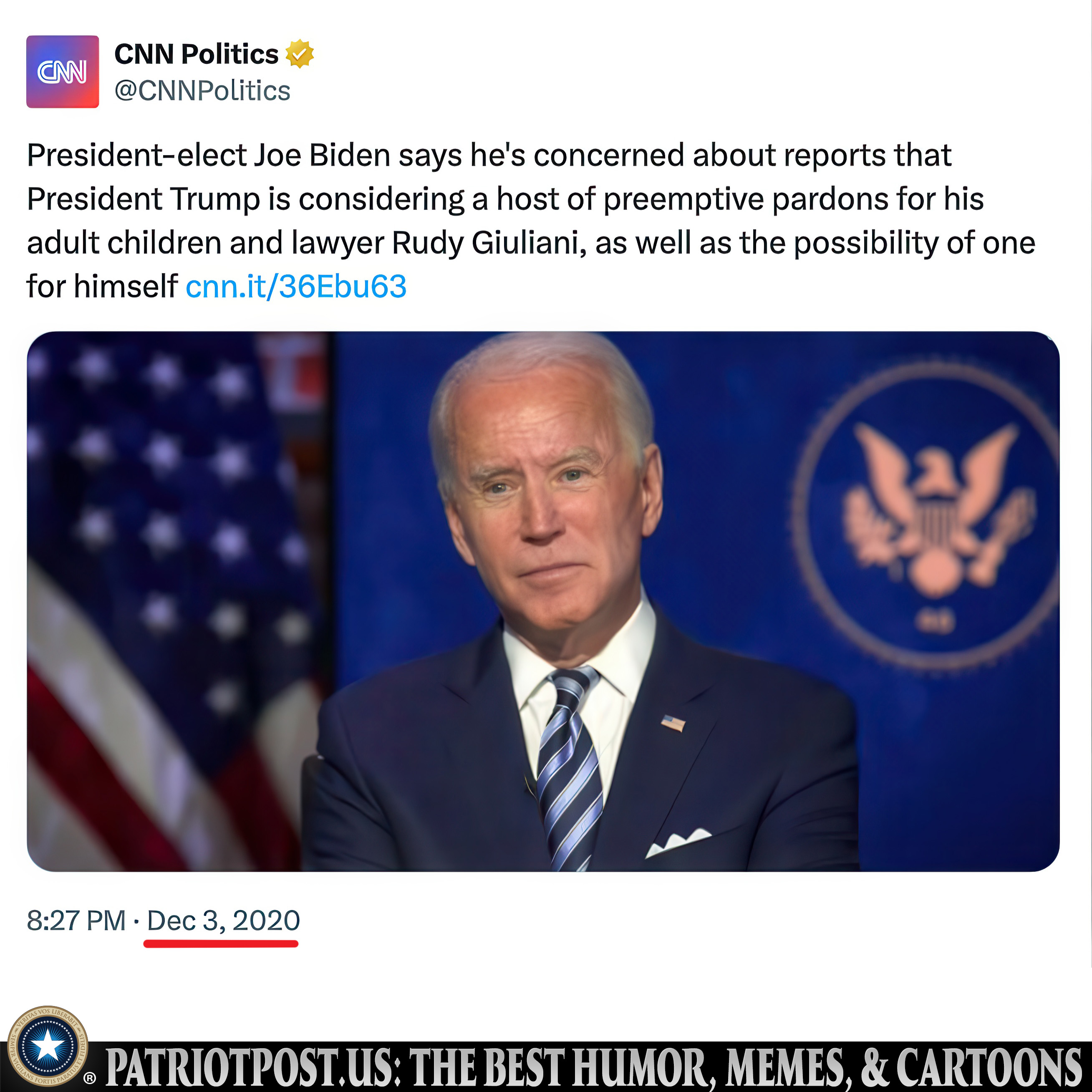Open the tweet's attached photo
Screen dimensions: 1092x1092
[543, 601]
